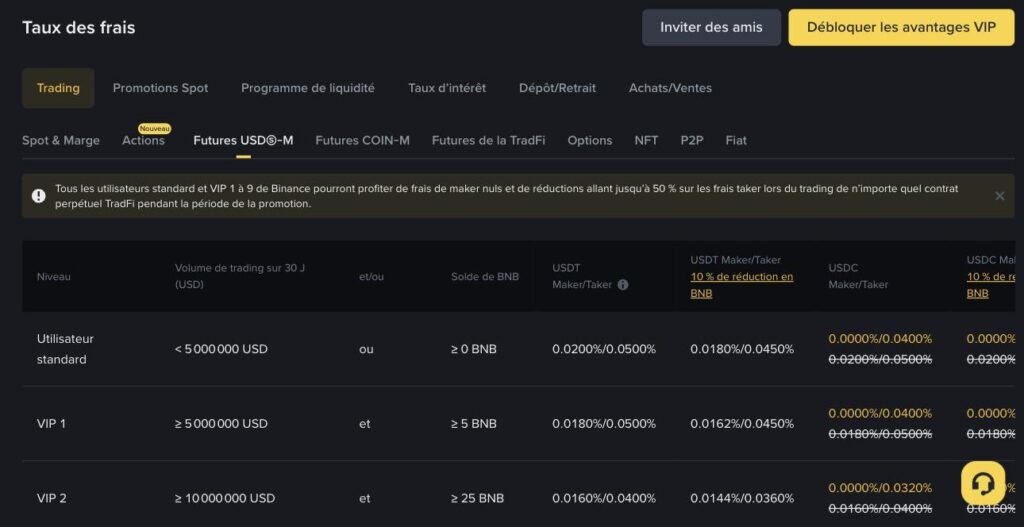Click the 0.0162%/0.0450% VIP 1 fee cell
The height and width of the screenshot is (527, 1024).
(x=742, y=424)
